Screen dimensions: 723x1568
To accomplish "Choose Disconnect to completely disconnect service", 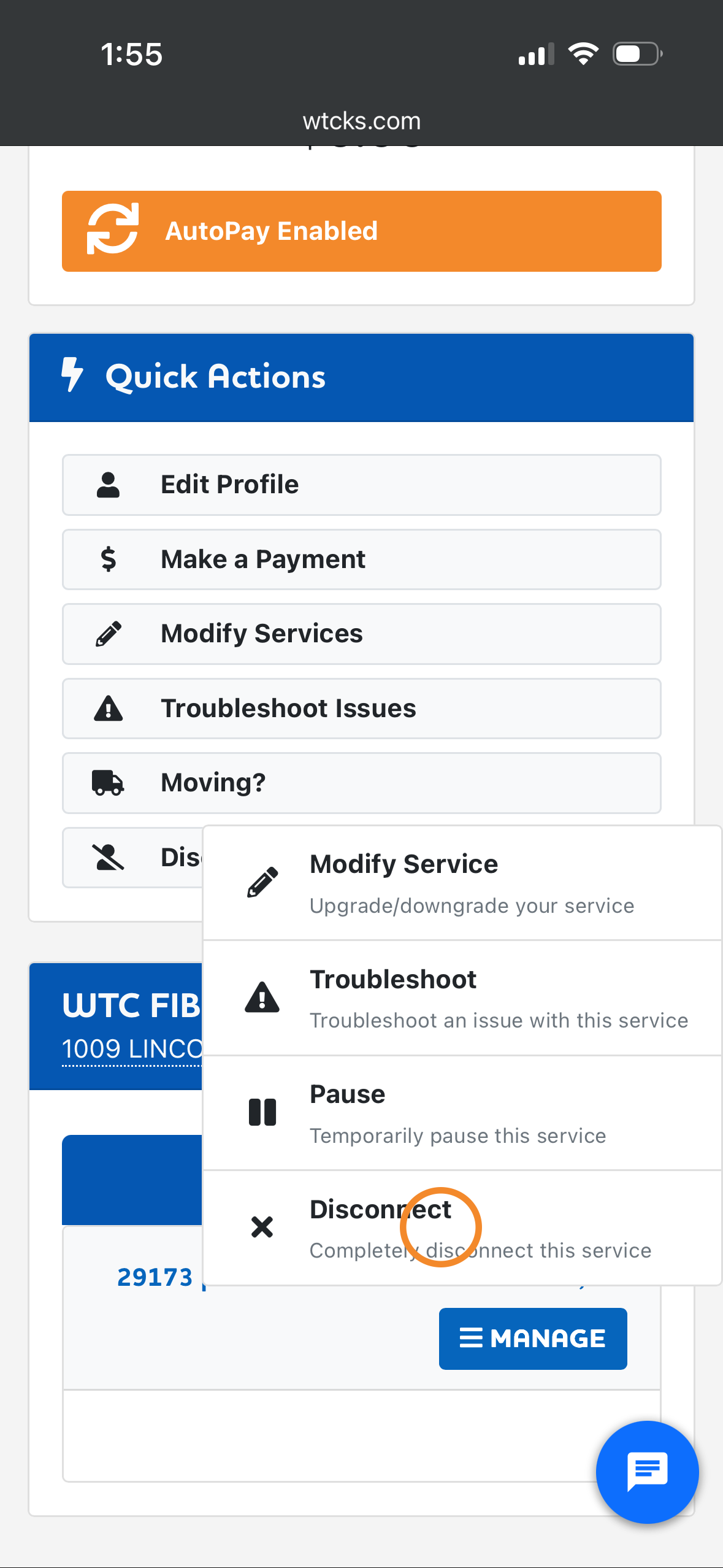I will click(x=462, y=1228).
